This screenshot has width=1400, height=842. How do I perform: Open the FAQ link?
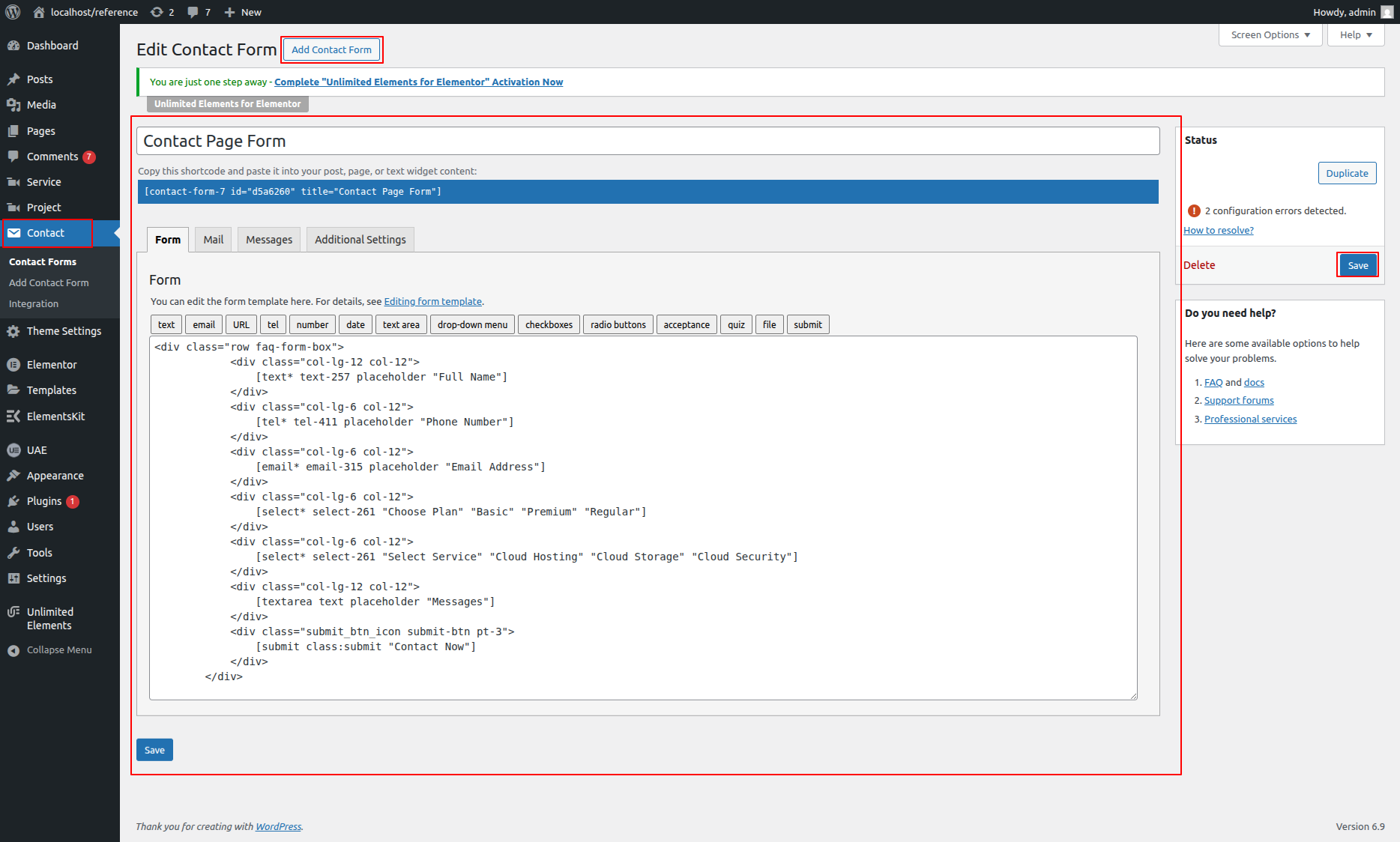point(1213,383)
